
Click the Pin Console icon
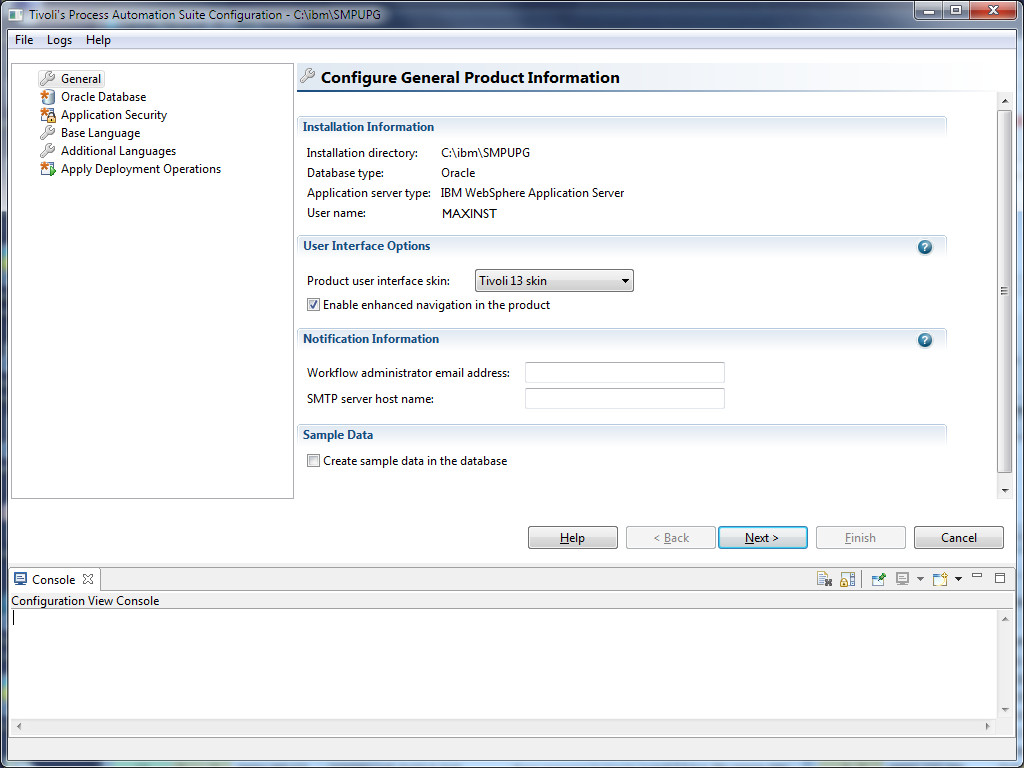point(878,579)
